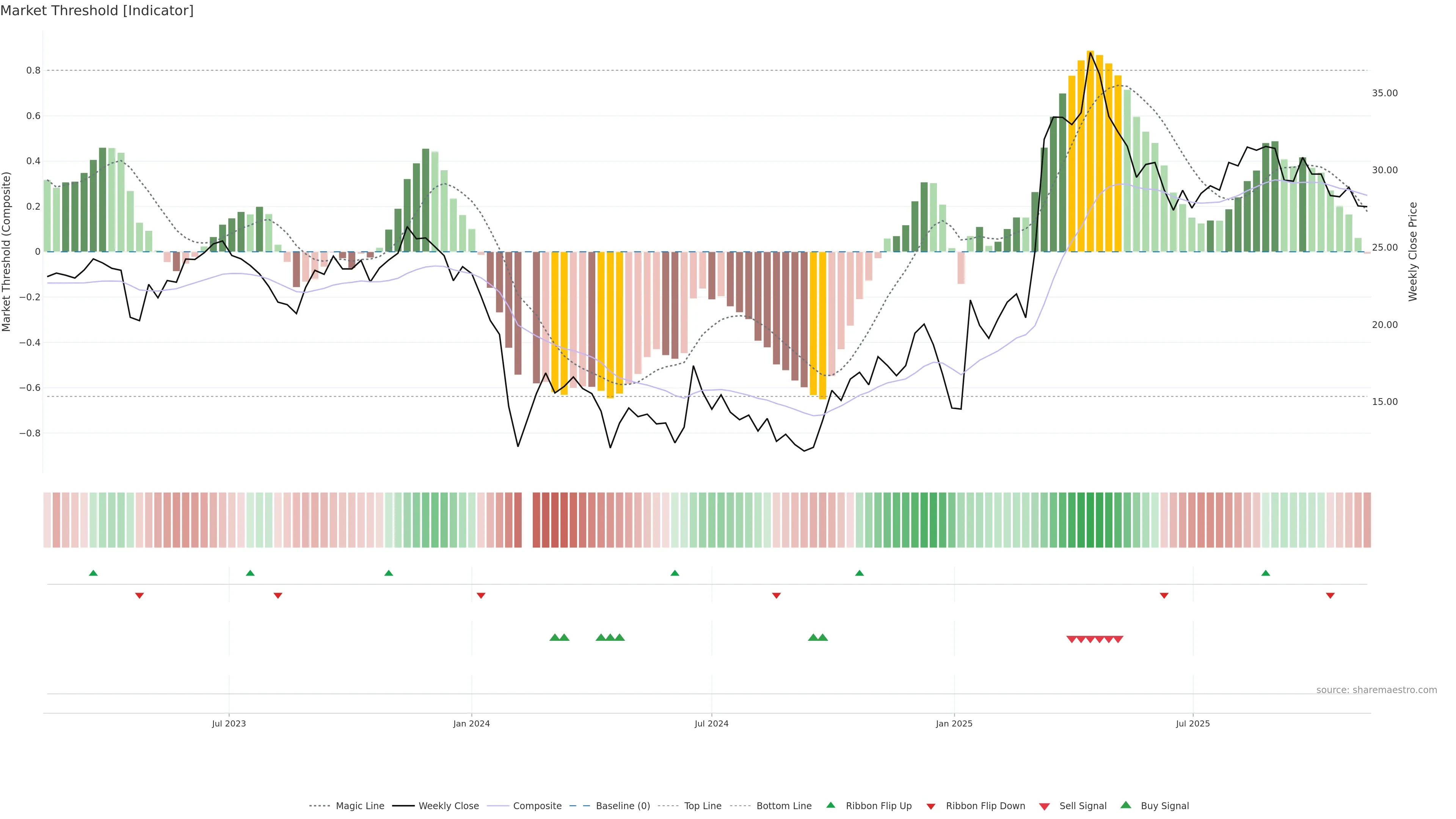Toggle the Composite legend entry
The image size is (1456, 819).
click(537, 806)
